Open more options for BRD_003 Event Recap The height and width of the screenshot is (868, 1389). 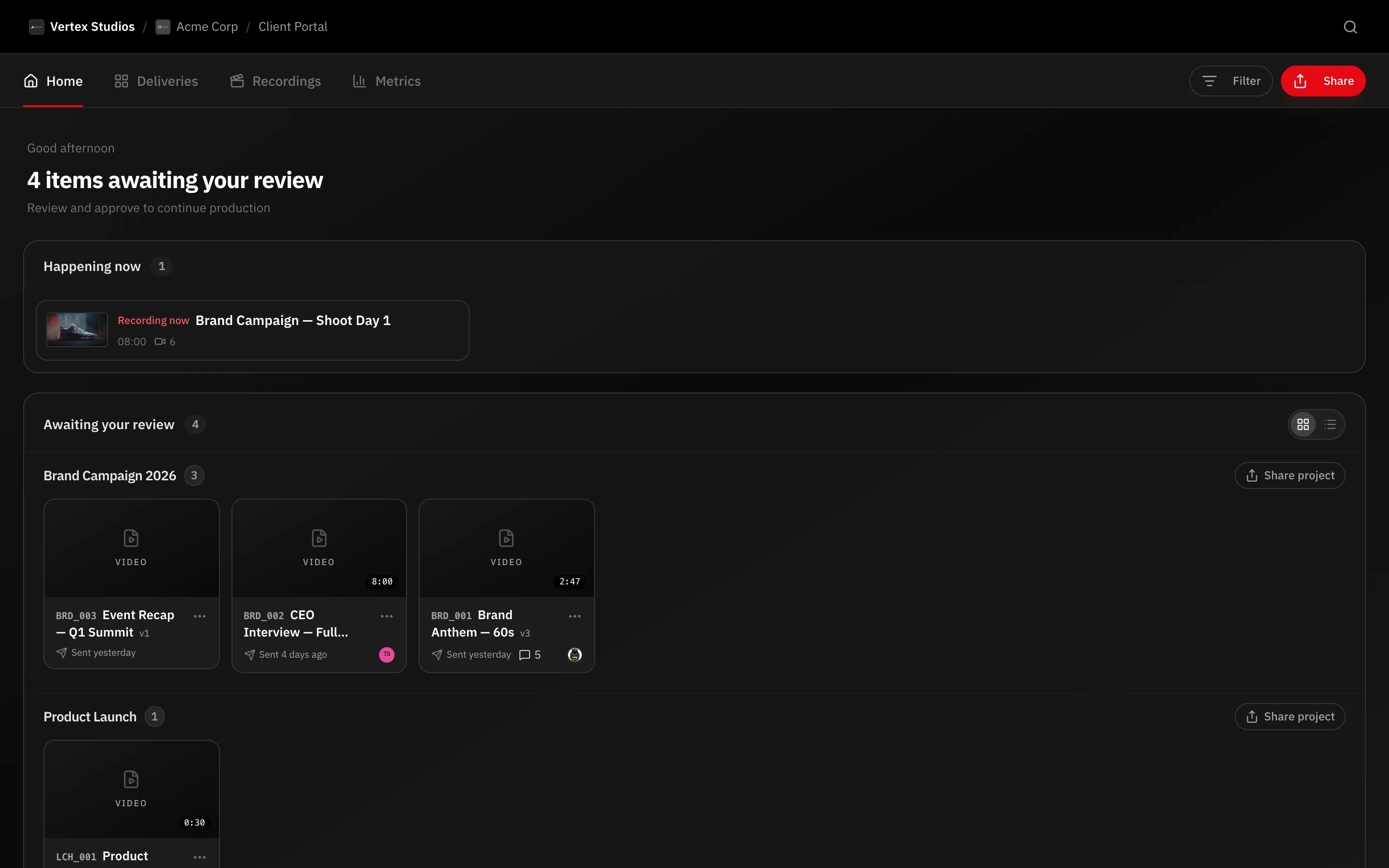[200, 616]
